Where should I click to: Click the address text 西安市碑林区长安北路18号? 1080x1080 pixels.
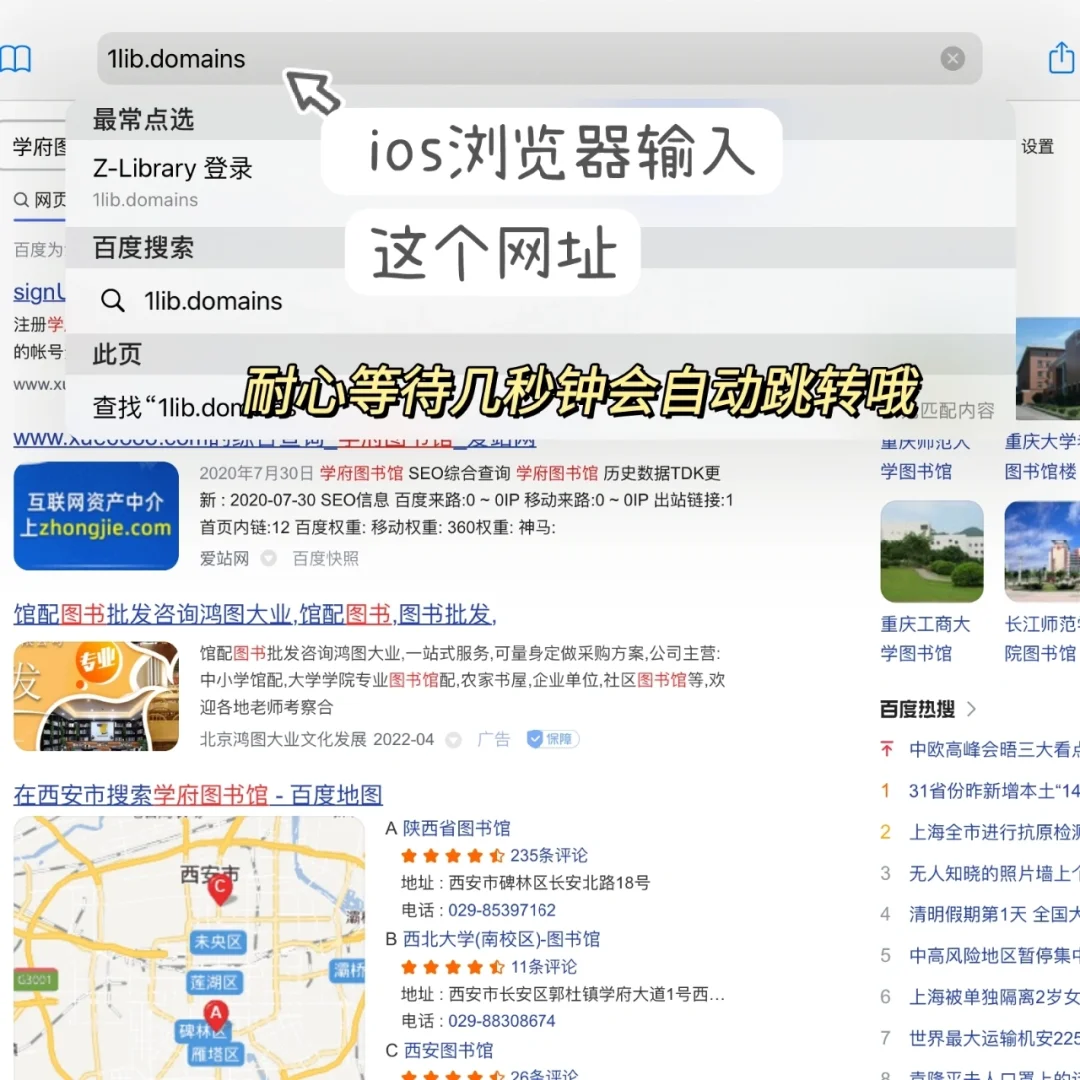549,882
